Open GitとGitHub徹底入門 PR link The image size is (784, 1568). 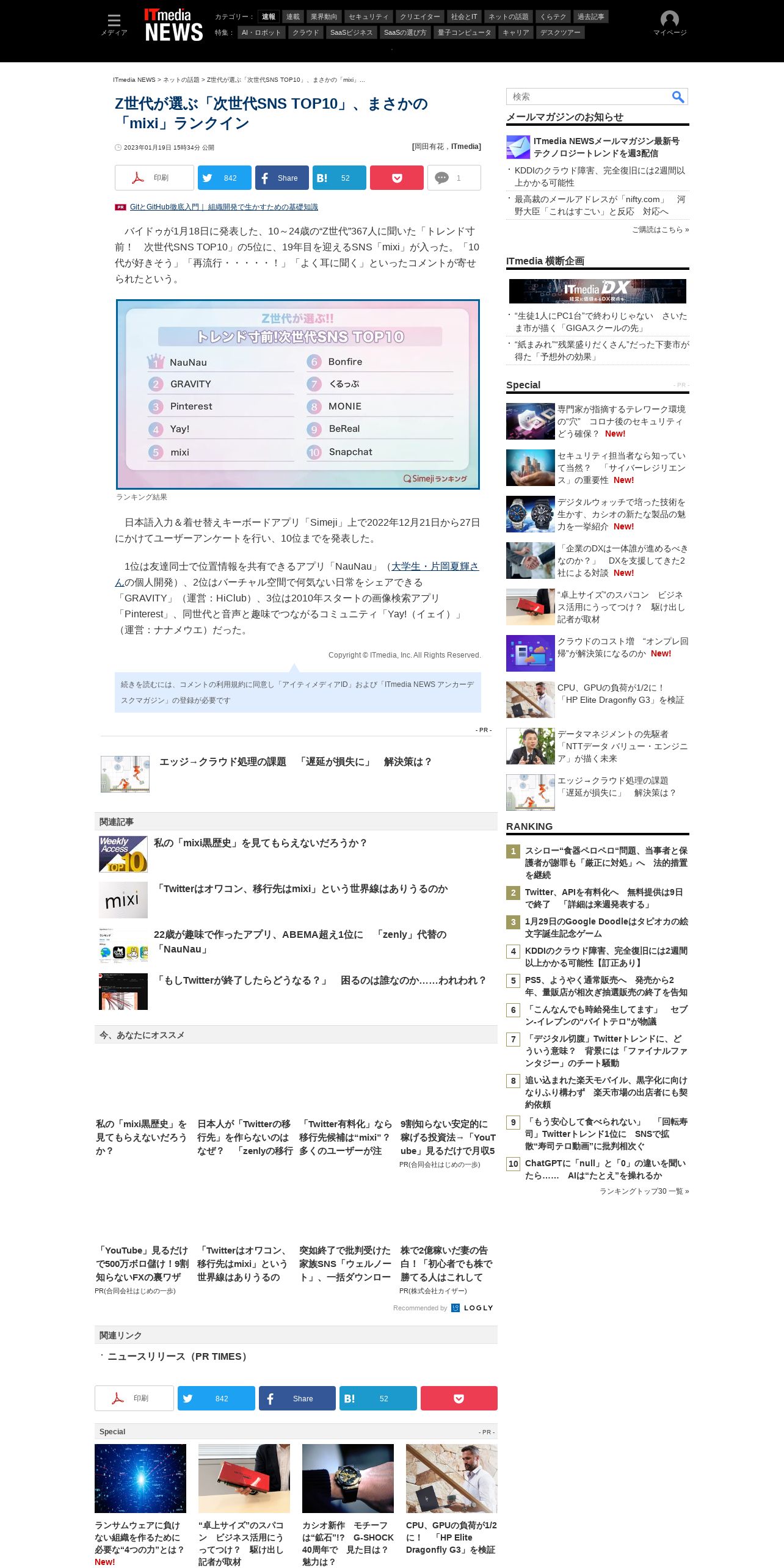tap(223, 207)
